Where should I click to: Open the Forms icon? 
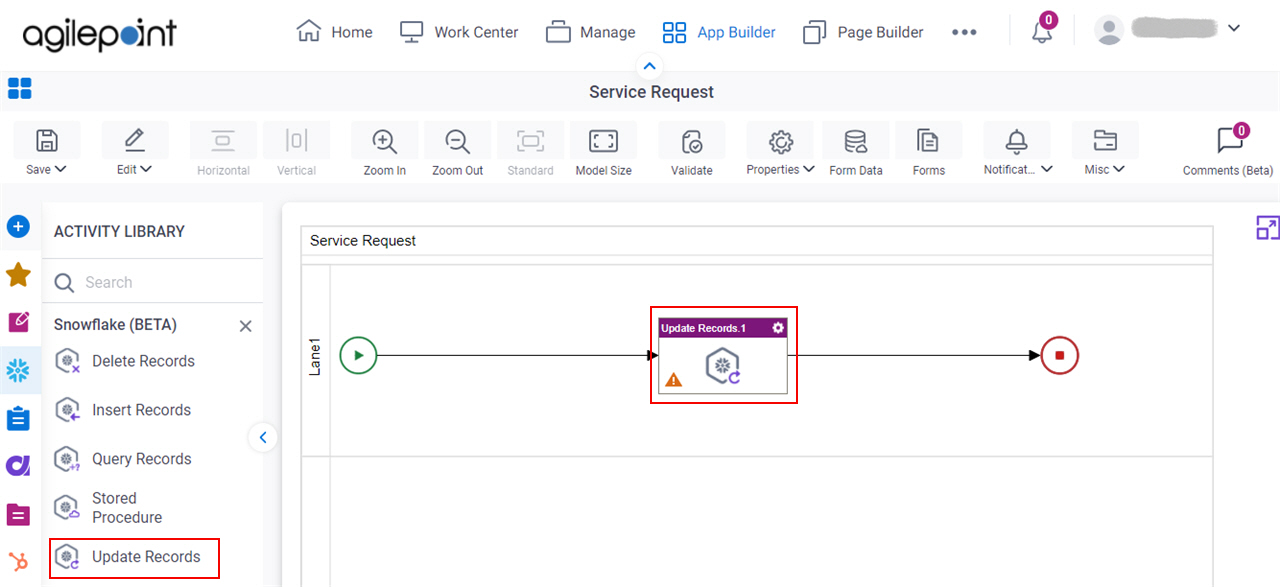point(929,141)
